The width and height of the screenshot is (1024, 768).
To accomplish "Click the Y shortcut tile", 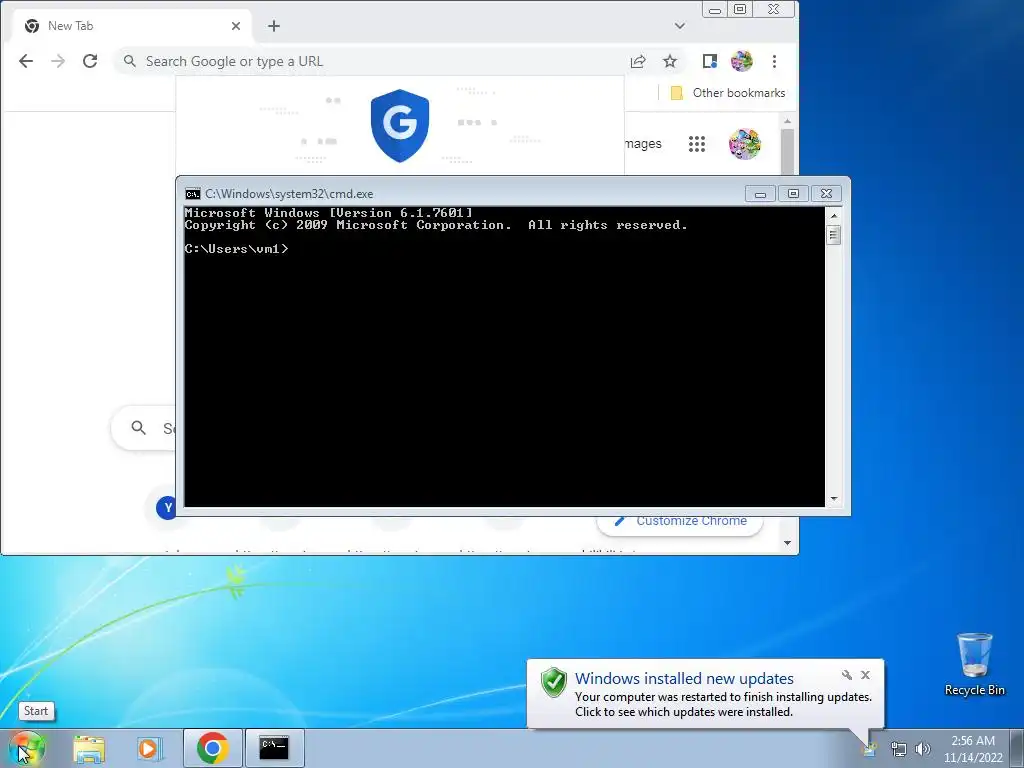I will (x=167, y=507).
